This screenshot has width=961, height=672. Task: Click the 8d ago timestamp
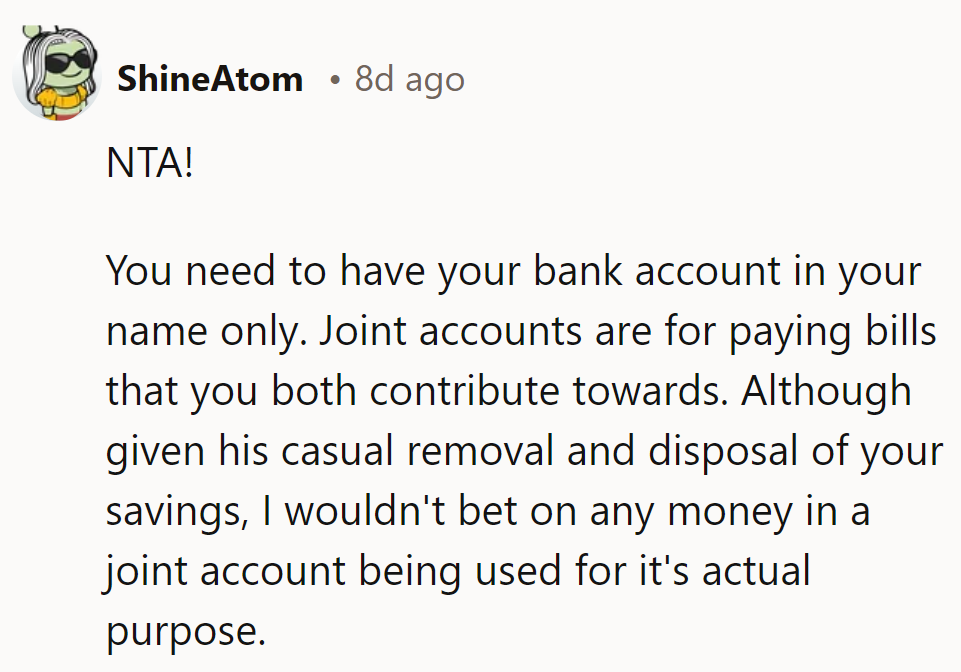(409, 79)
